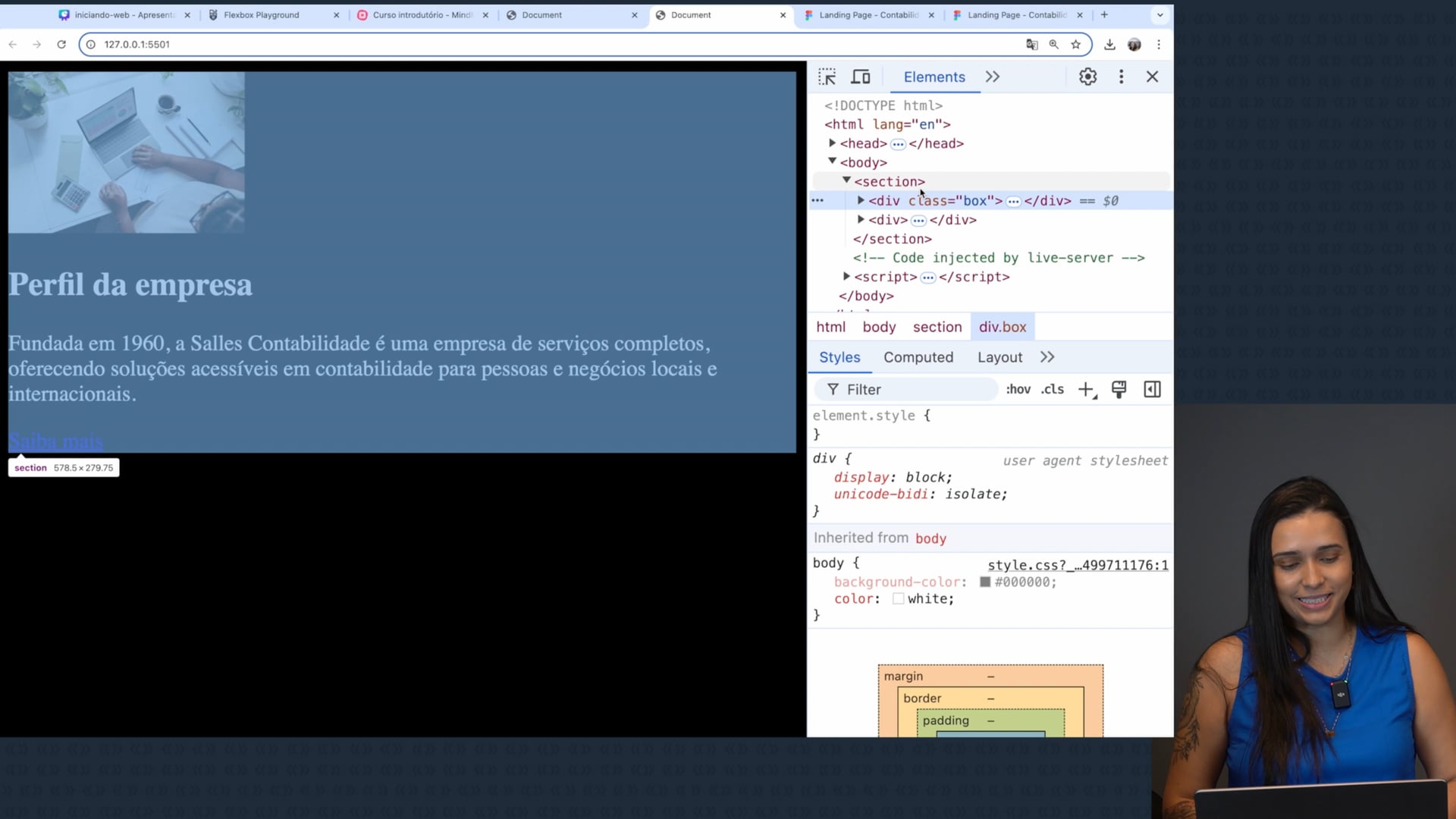Toggle the computed styles sidebar icon

pyautogui.click(x=1152, y=390)
